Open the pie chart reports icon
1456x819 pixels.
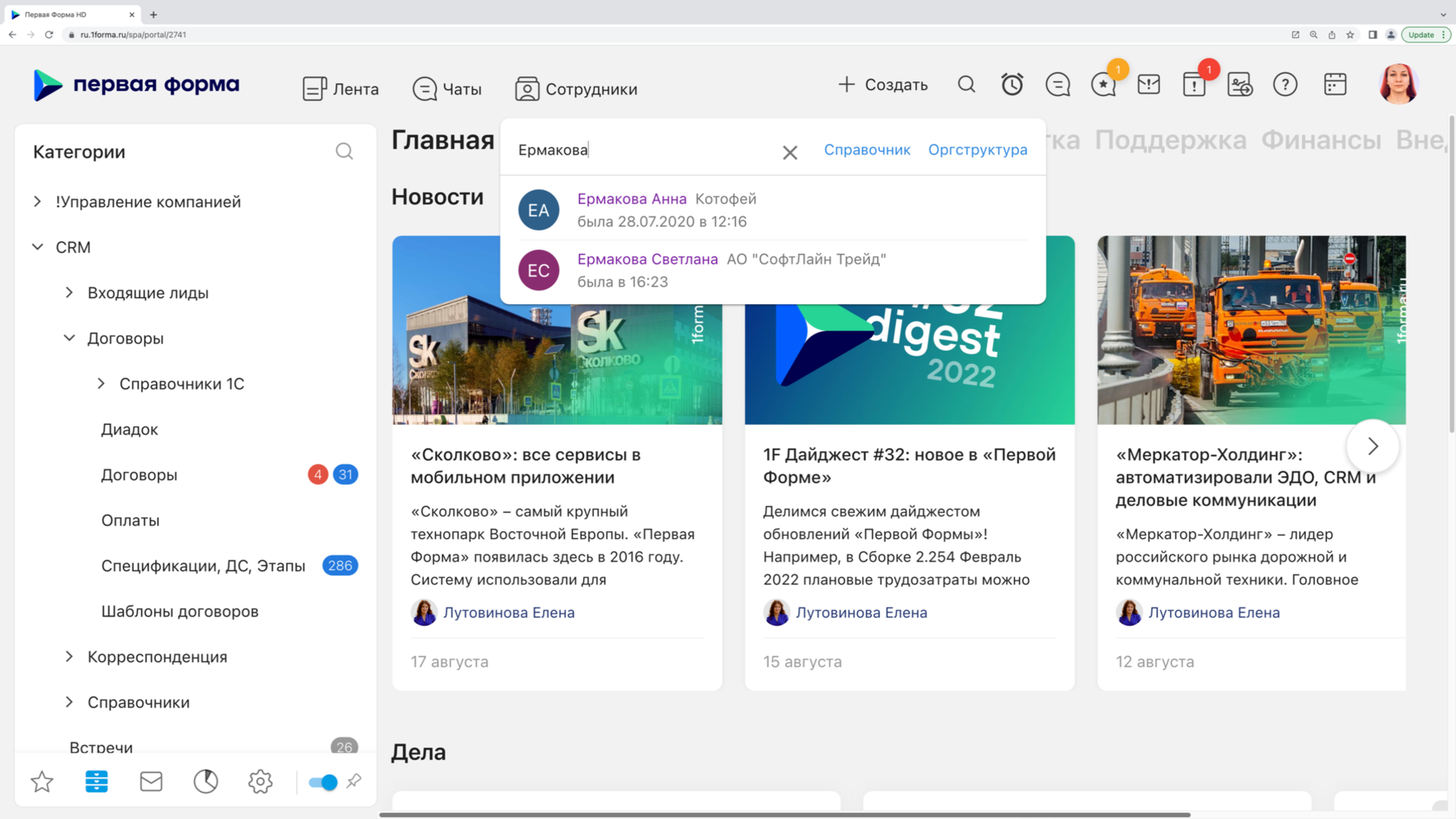pos(205,782)
